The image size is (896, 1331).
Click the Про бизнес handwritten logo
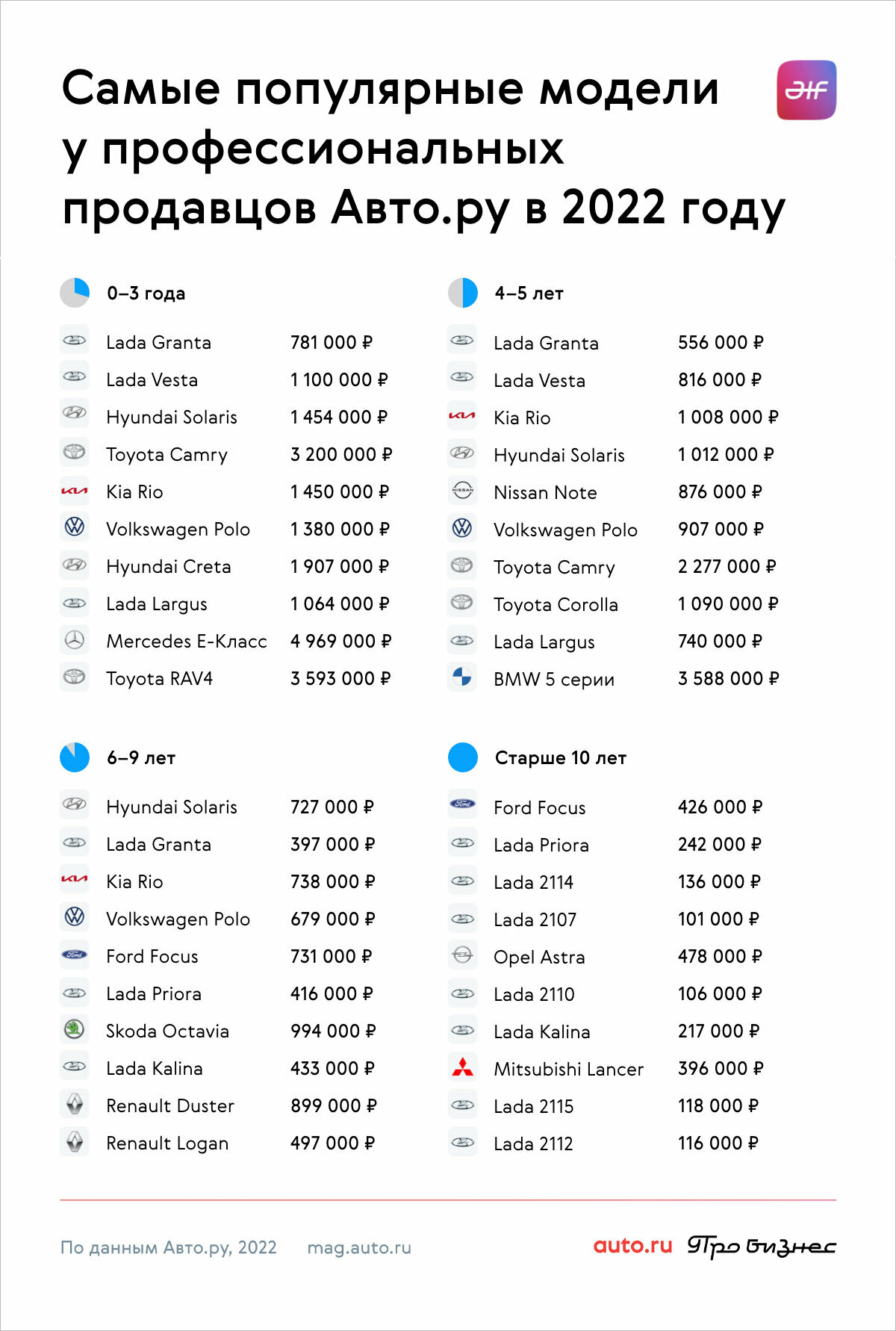tap(762, 1247)
